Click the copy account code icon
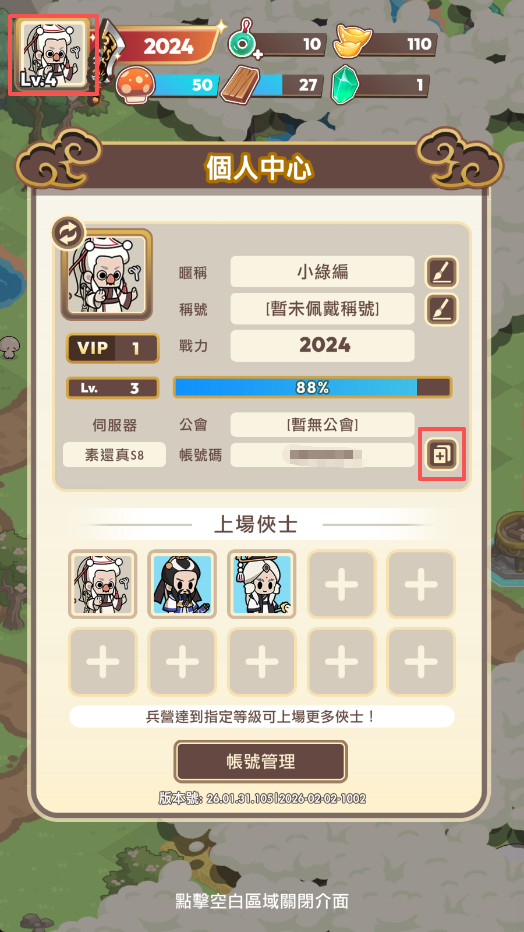This screenshot has height=932, width=524. tap(442, 455)
